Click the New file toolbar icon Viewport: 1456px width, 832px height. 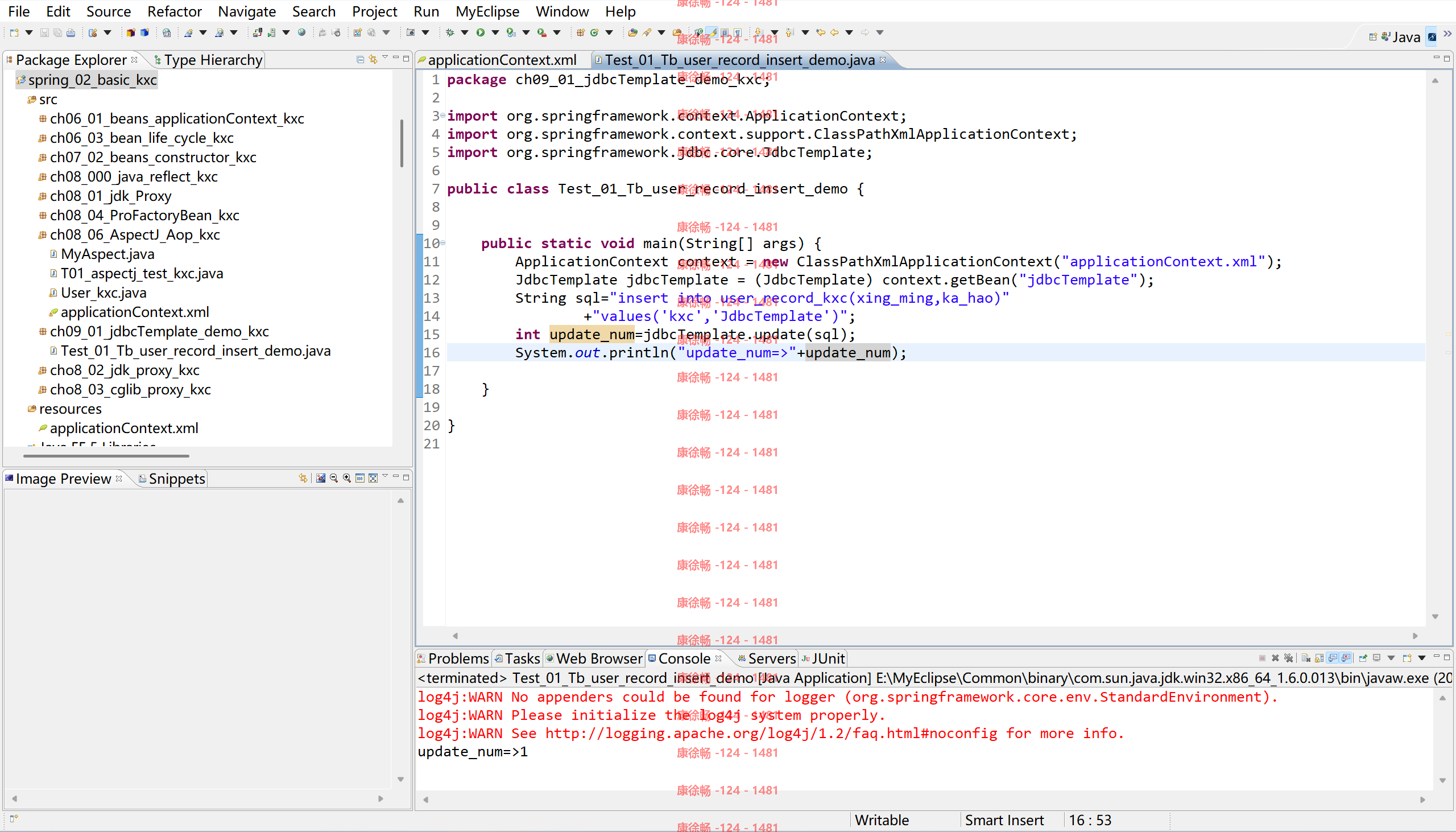(x=14, y=32)
